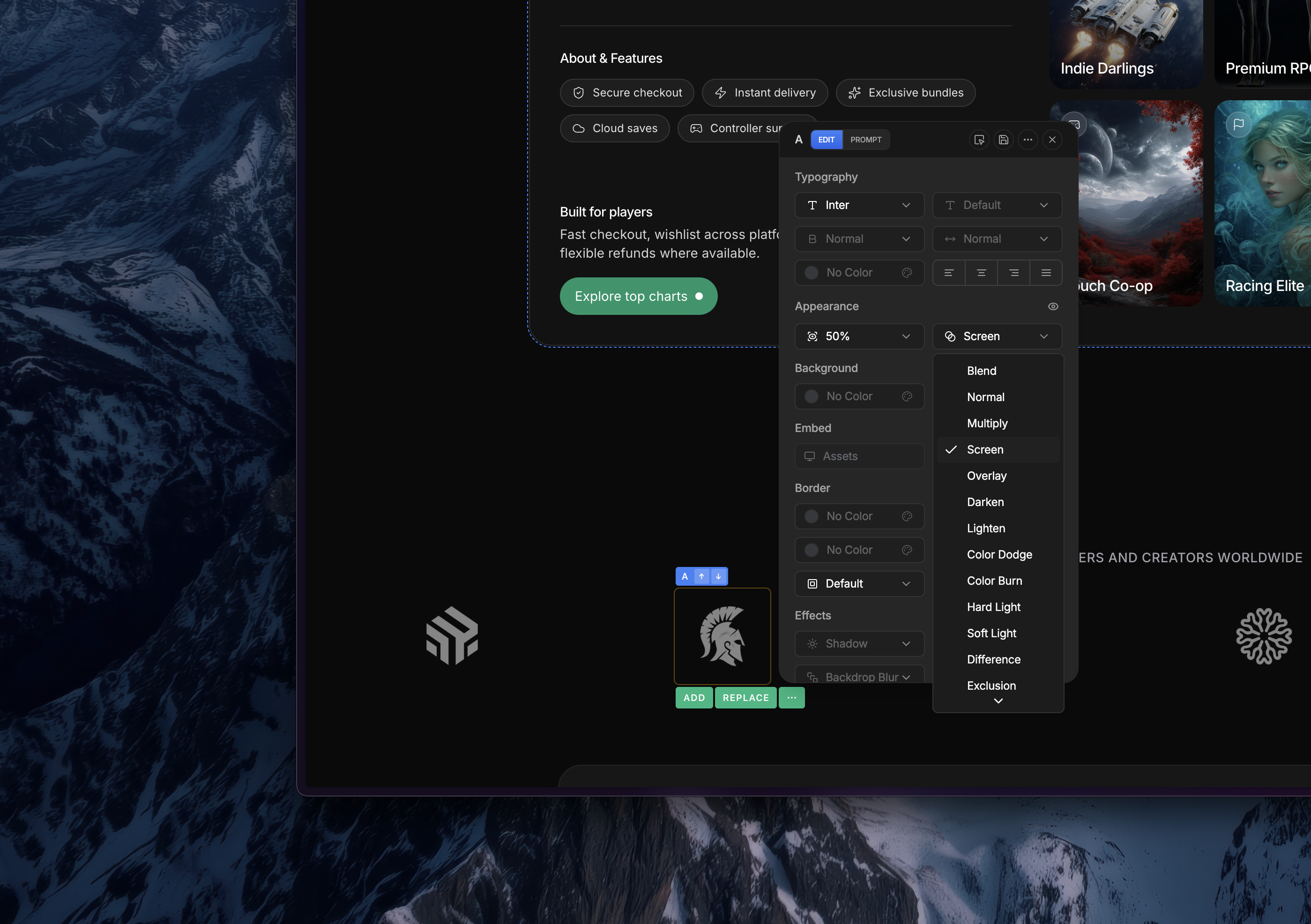
Task: Click the No Color swatch under Background
Action: pyautogui.click(x=859, y=396)
